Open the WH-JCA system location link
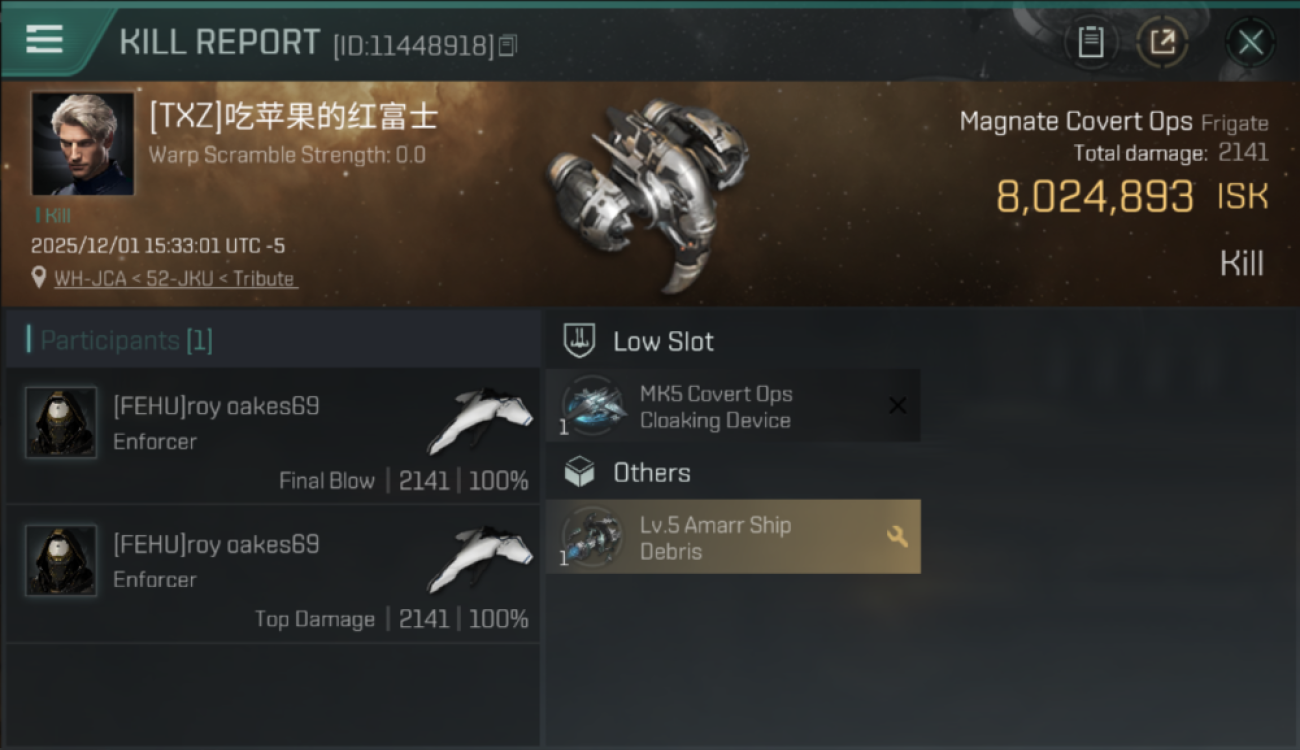 (x=175, y=279)
